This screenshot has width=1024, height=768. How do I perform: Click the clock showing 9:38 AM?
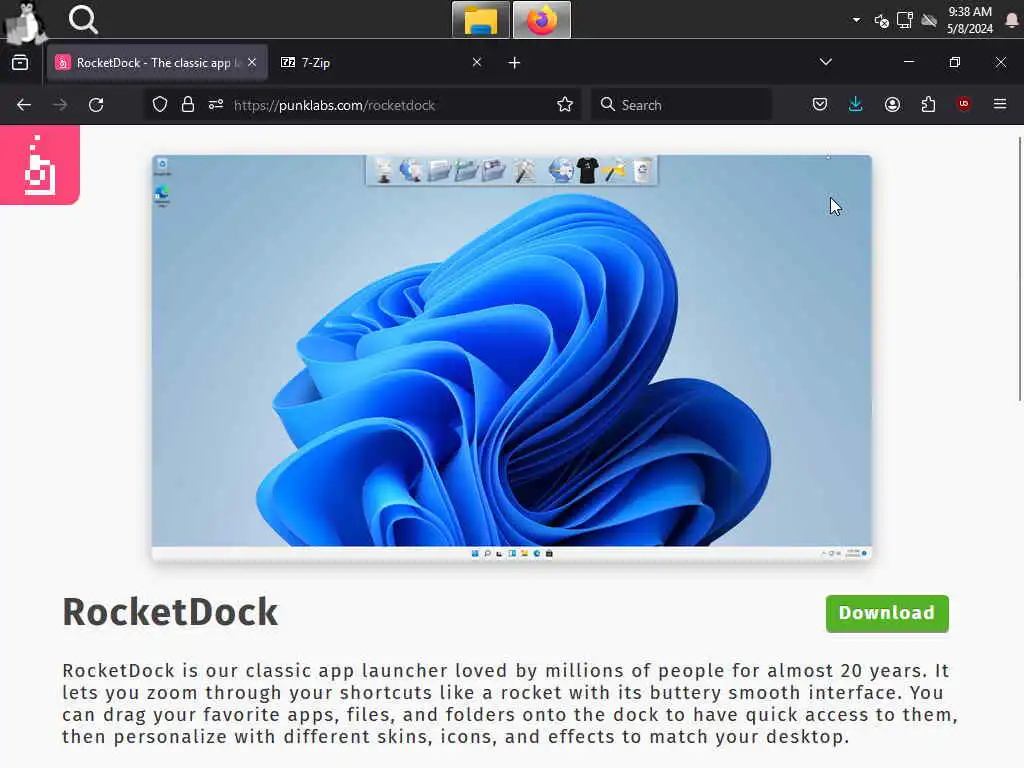pyautogui.click(x=970, y=20)
